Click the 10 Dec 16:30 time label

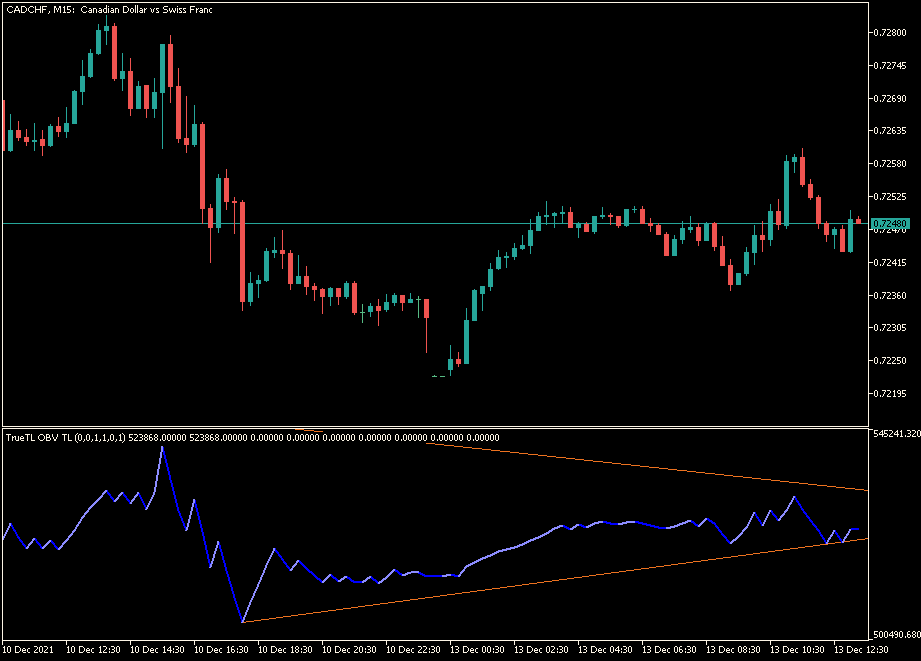(x=221, y=650)
